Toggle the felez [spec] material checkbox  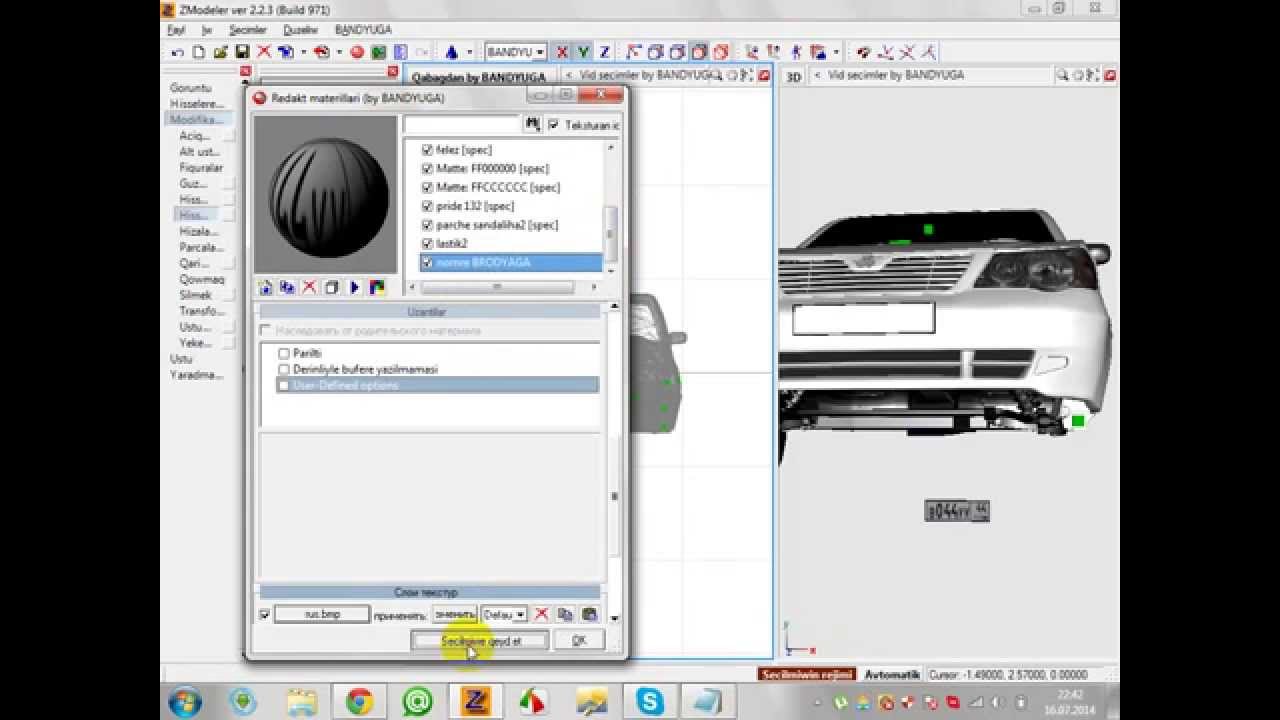(x=427, y=150)
